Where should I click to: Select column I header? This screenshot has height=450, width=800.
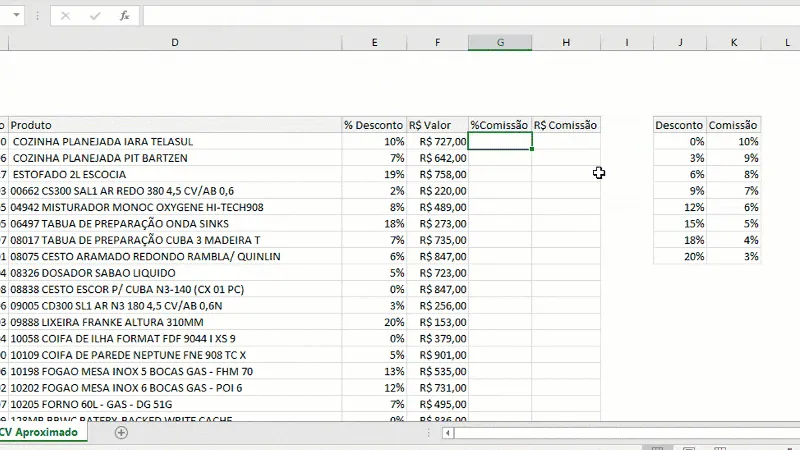point(627,42)
